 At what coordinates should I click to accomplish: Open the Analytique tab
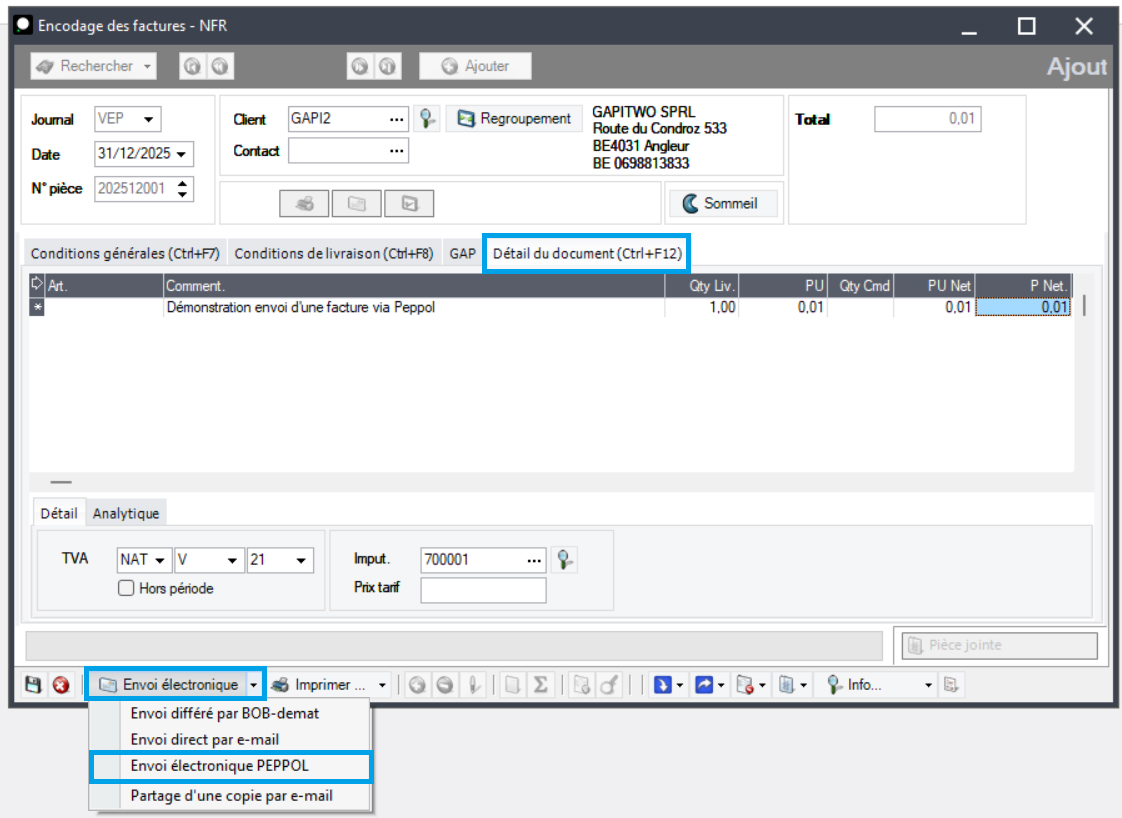click(x=126, y=513)
